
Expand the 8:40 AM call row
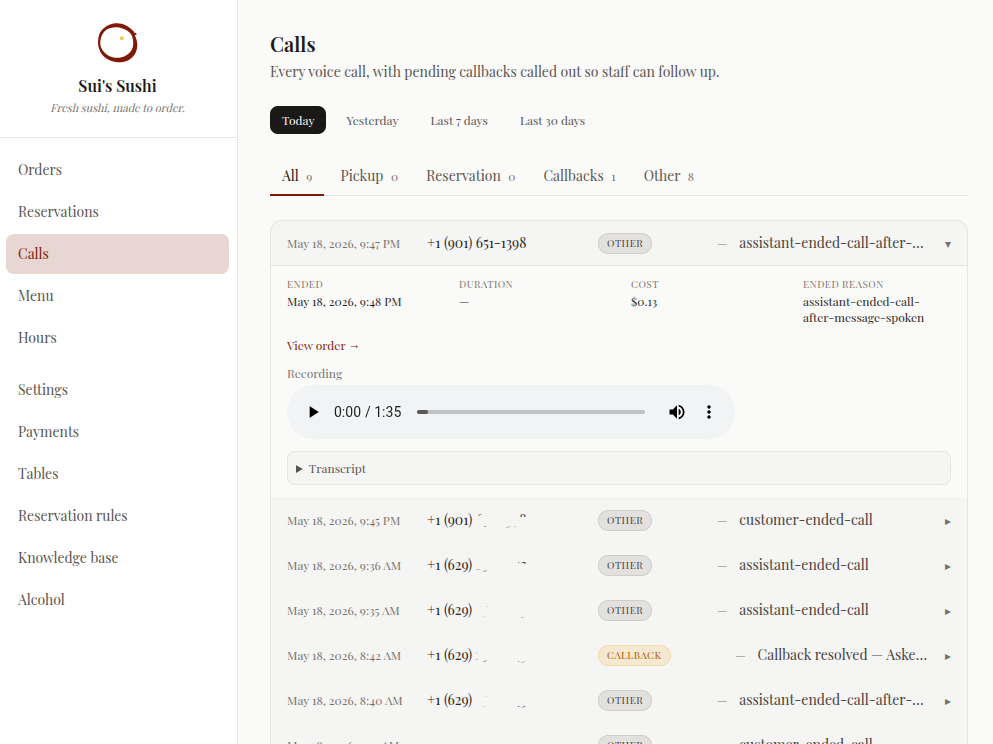coord(618,700)
